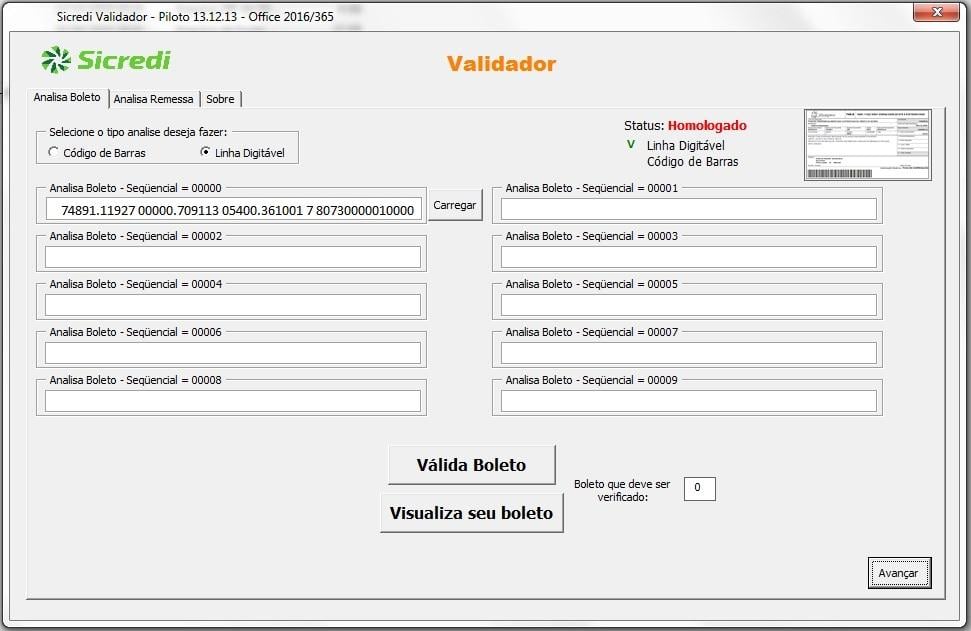Click the Carregar button
Image resolution: width=971 pixels, height=631 pixels.
(x=455, y=205)
